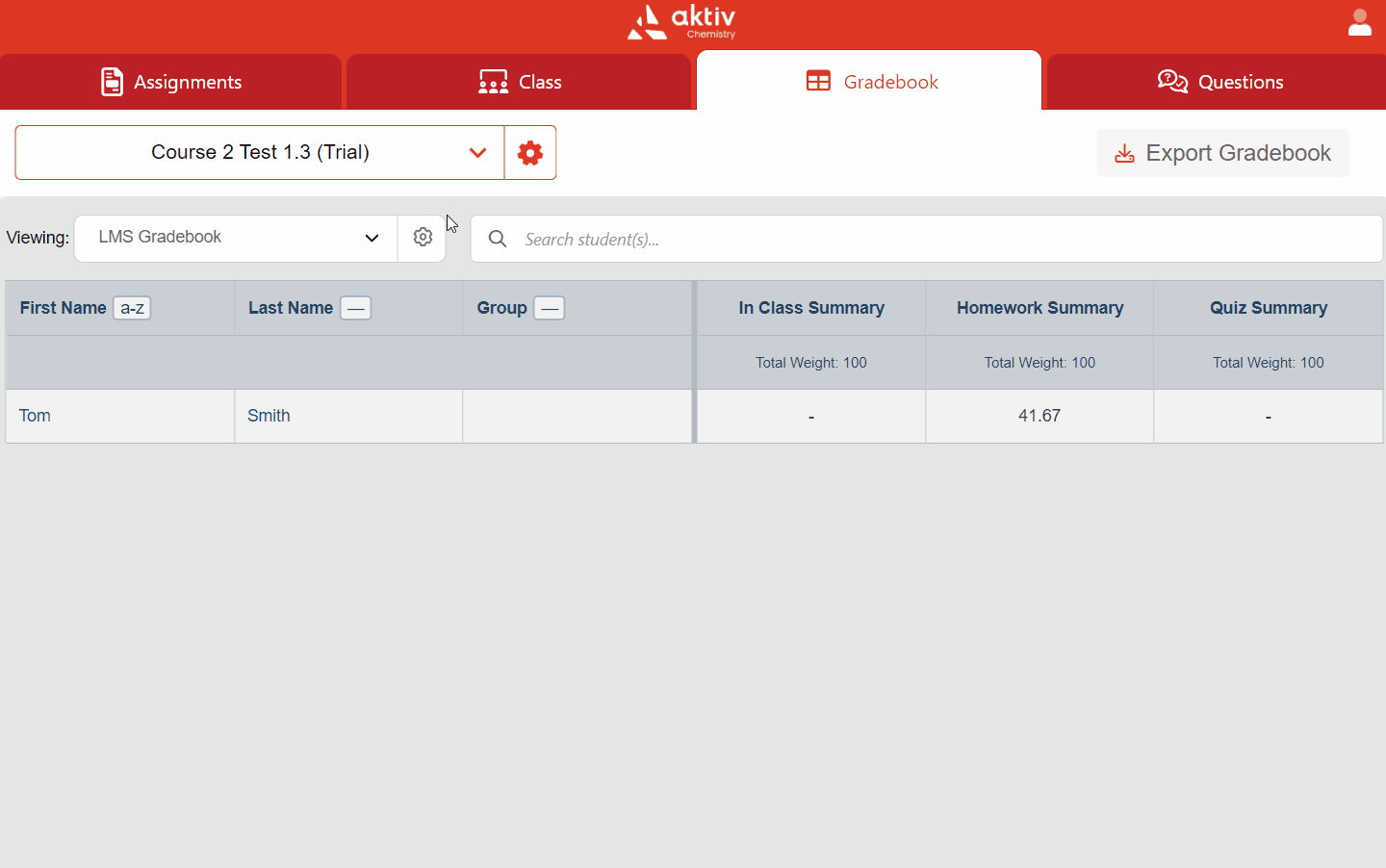
Task: Click the Export Gradebook download icon
Action: 1124,153
